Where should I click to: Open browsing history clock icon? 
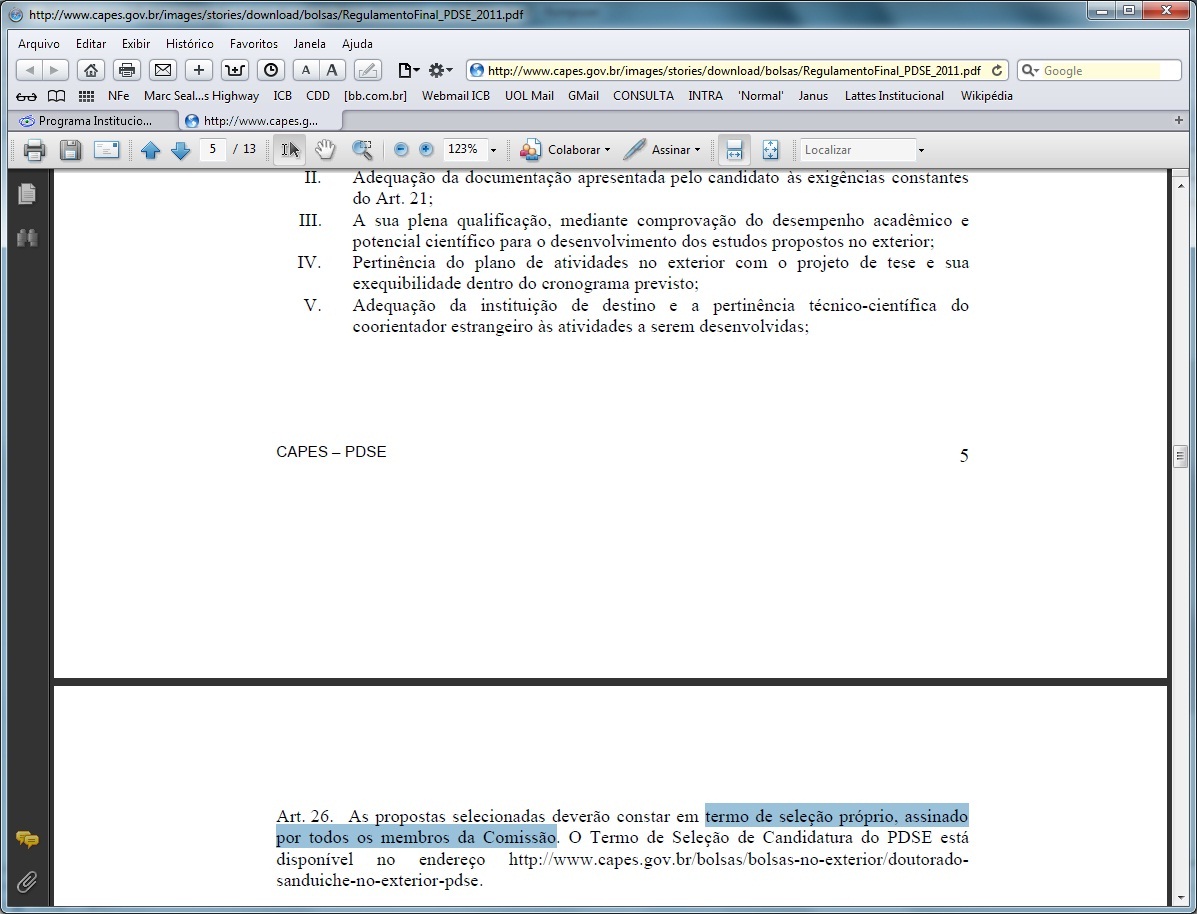point(271,70)
